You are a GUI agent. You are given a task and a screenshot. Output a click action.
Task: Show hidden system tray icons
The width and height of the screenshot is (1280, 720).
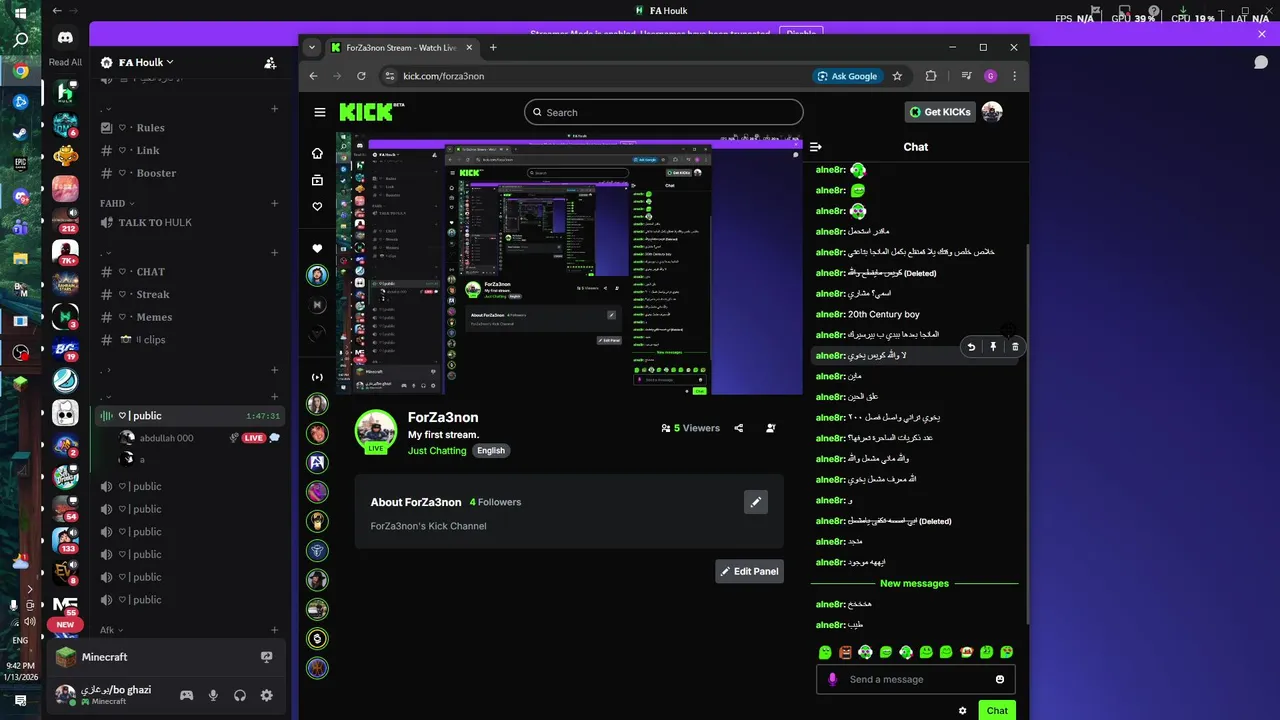click(29, 589)
